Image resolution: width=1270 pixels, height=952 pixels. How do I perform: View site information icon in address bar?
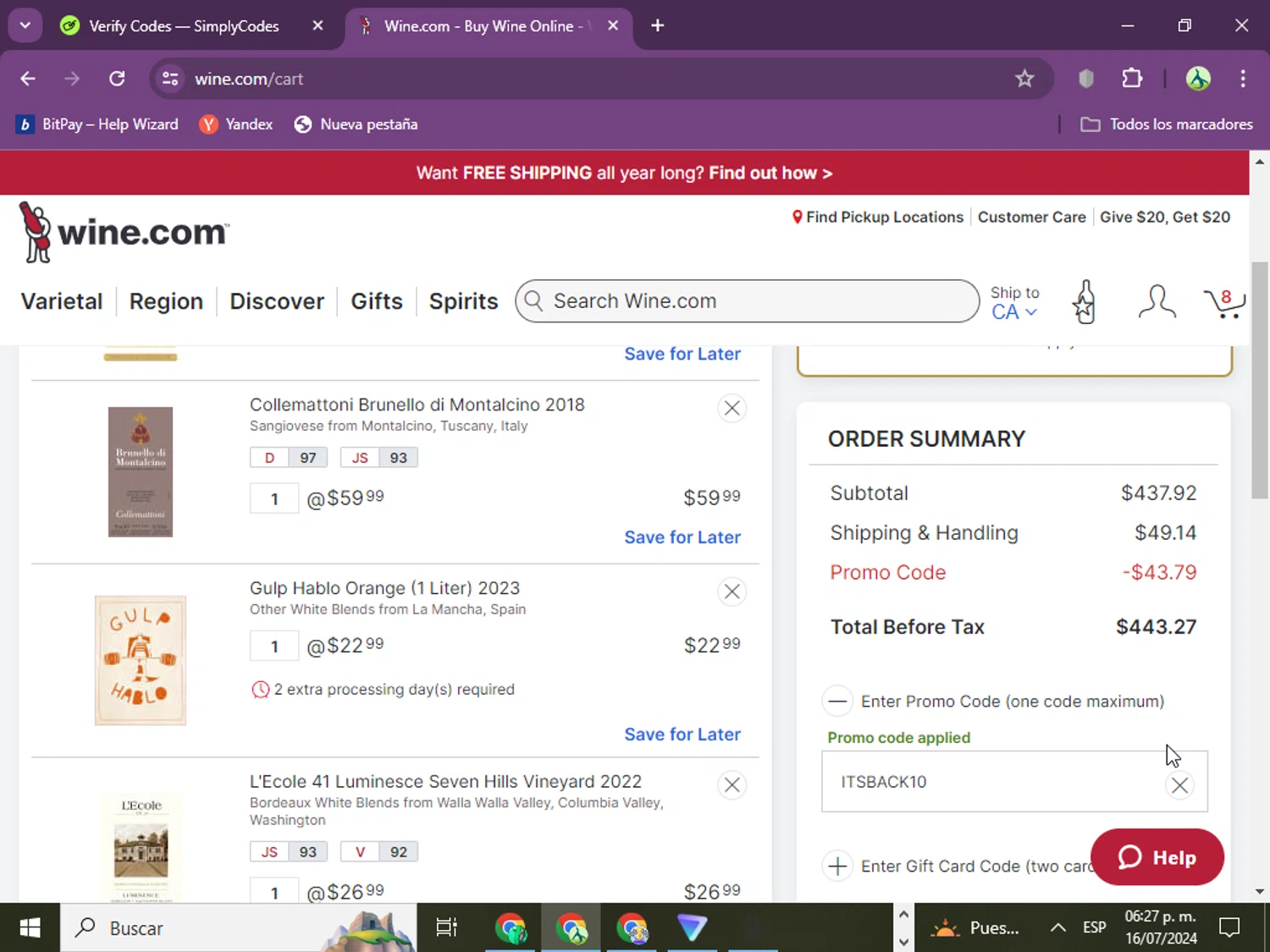[x=170, y=79]
